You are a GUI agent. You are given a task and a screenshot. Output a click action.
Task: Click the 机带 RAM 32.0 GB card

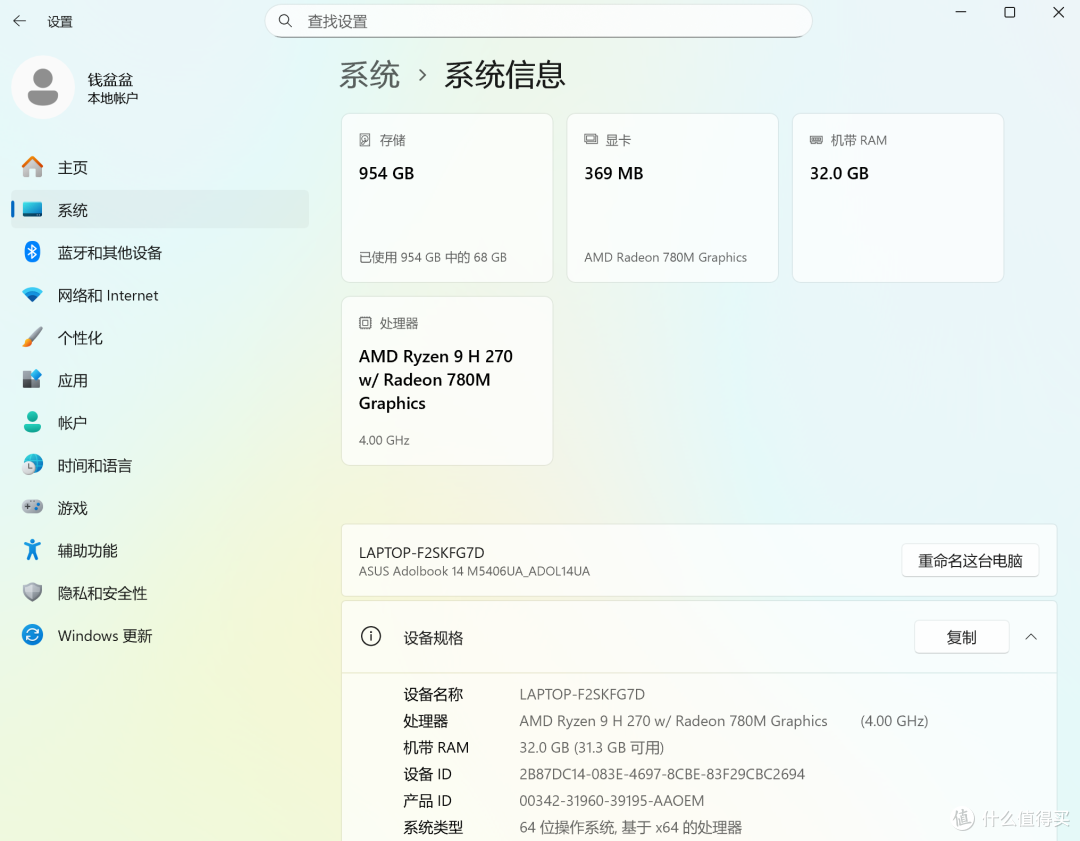click(x=898, y=198)
